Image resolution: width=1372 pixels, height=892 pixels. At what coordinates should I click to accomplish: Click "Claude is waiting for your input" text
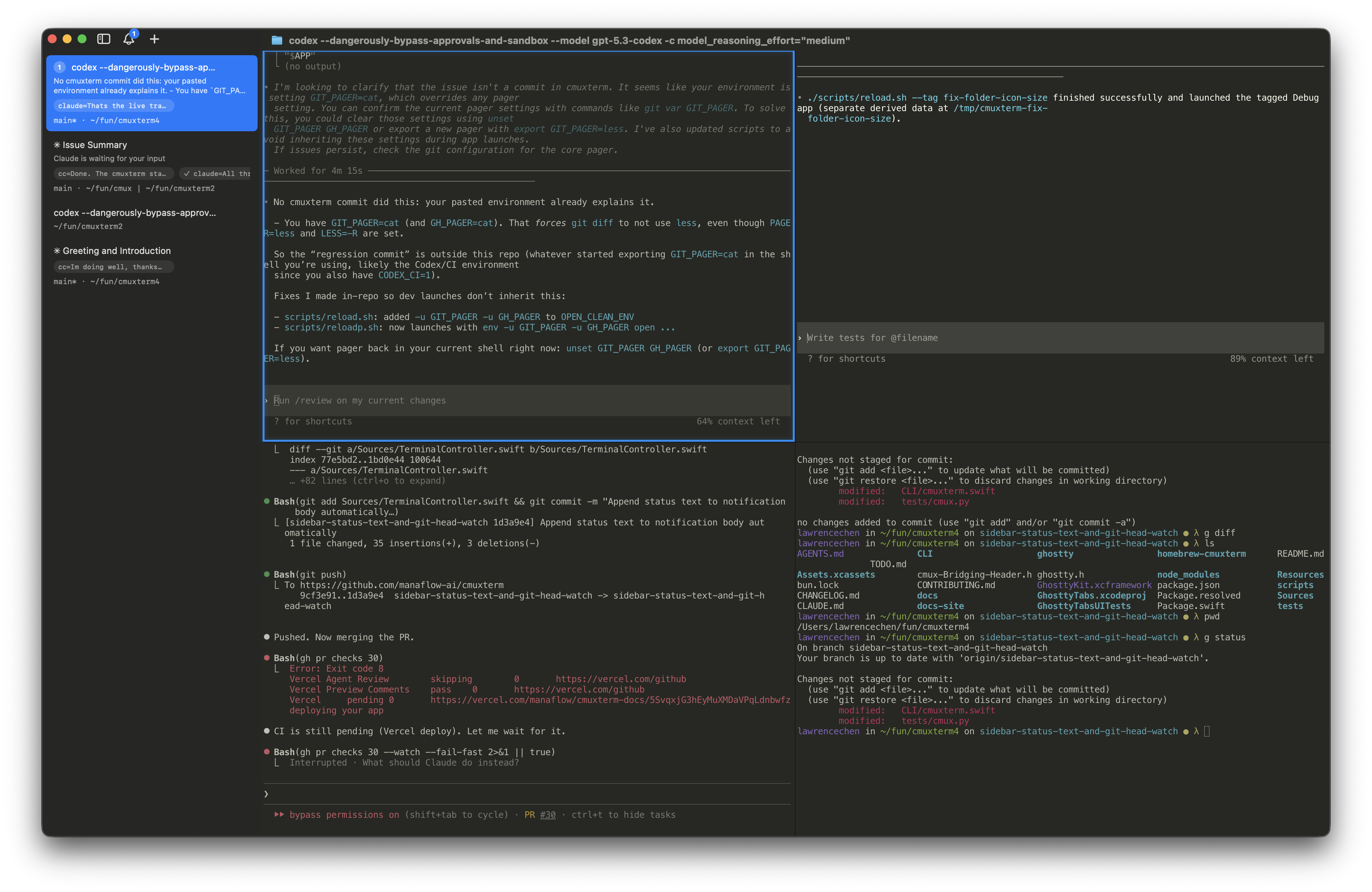(110, 158)
